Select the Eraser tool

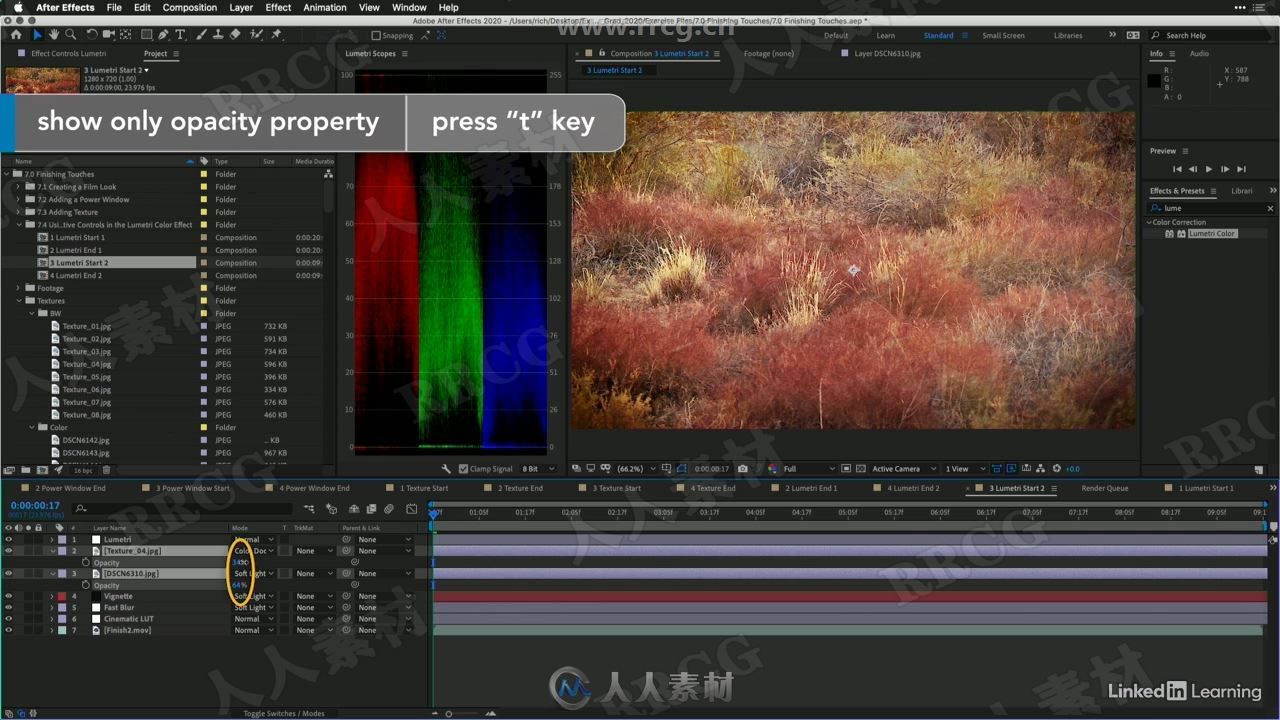235,34
